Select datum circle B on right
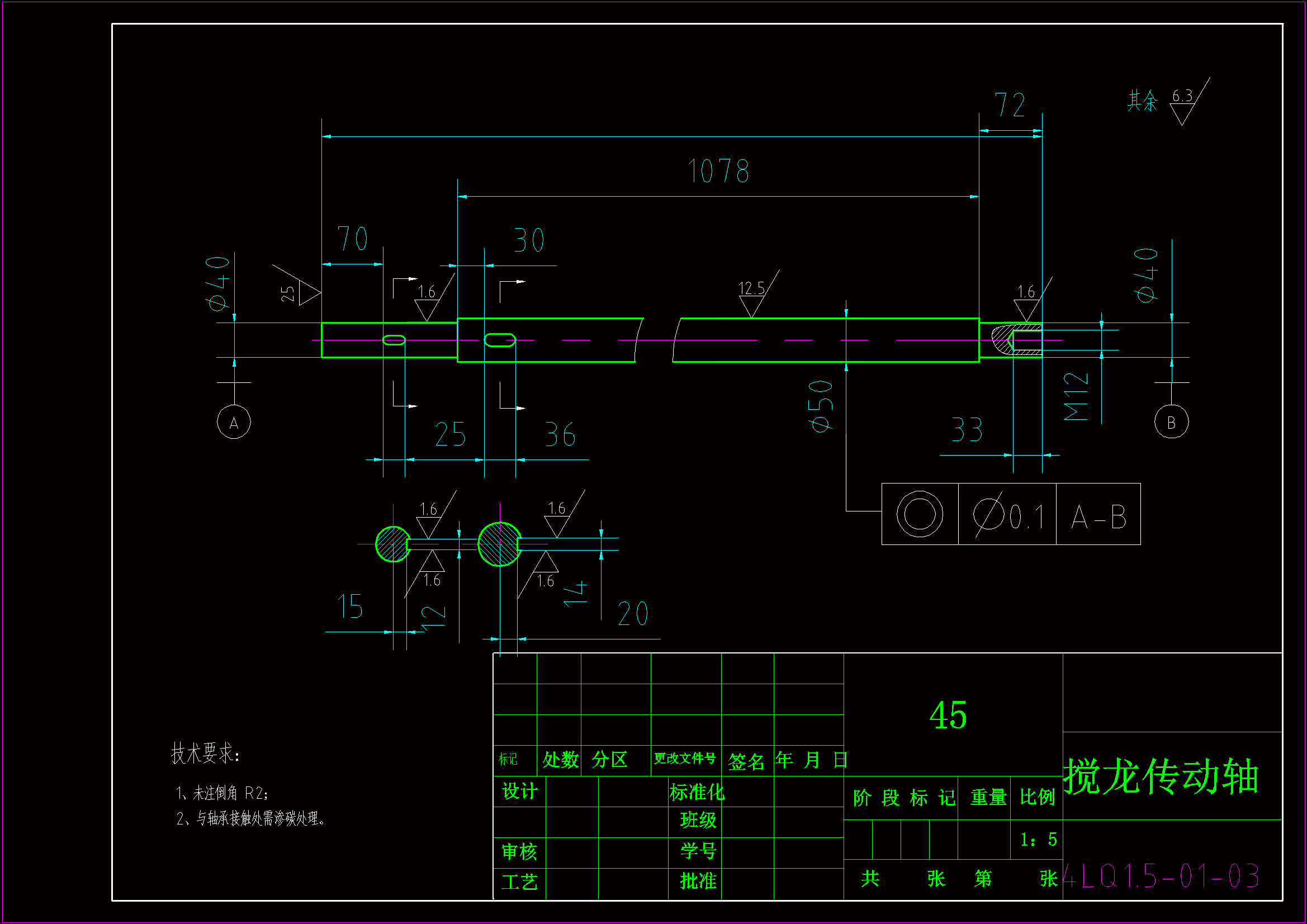The image size is (1307, 924). (x=1171, y=422)
